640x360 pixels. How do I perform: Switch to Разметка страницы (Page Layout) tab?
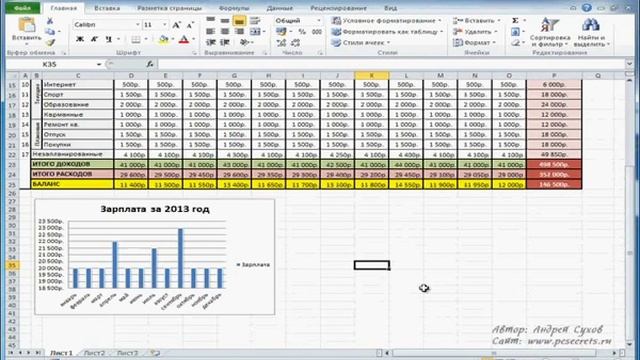[169, 8]
